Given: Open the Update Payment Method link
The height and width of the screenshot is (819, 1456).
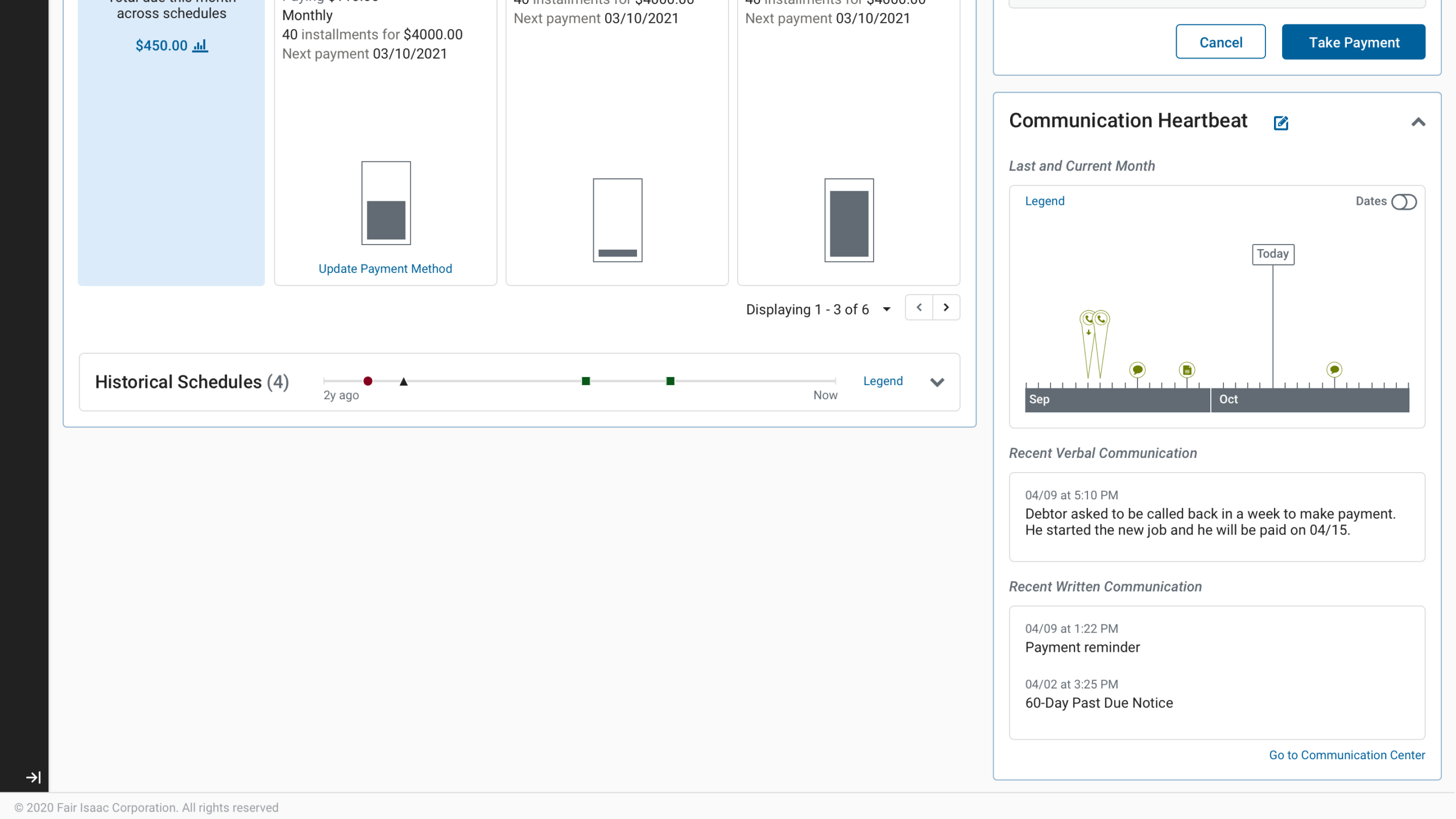Looking at the screenshot, I should tap(385, 268).
